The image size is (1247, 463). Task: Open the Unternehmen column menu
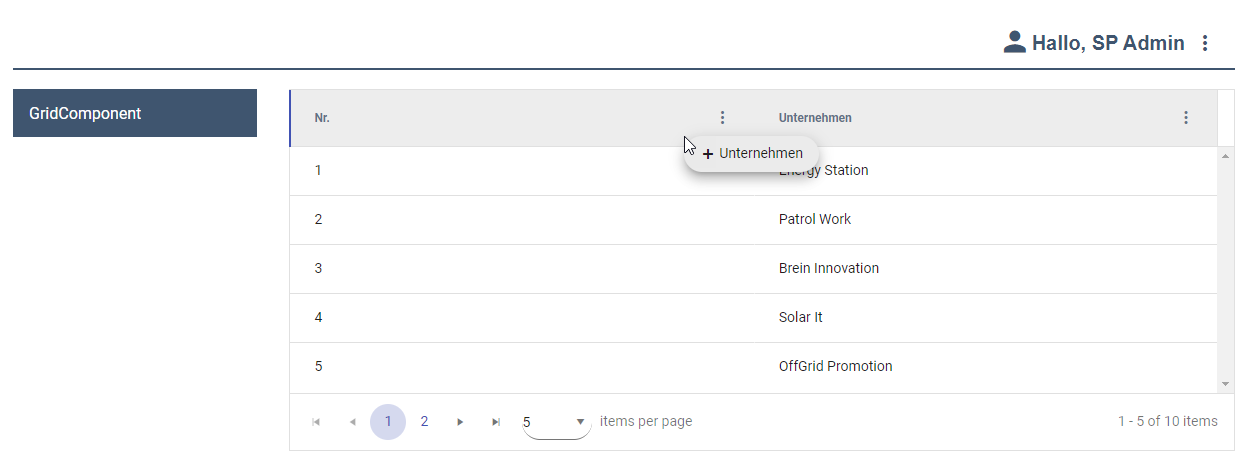pyautogui.click(x=1186, y=118)
